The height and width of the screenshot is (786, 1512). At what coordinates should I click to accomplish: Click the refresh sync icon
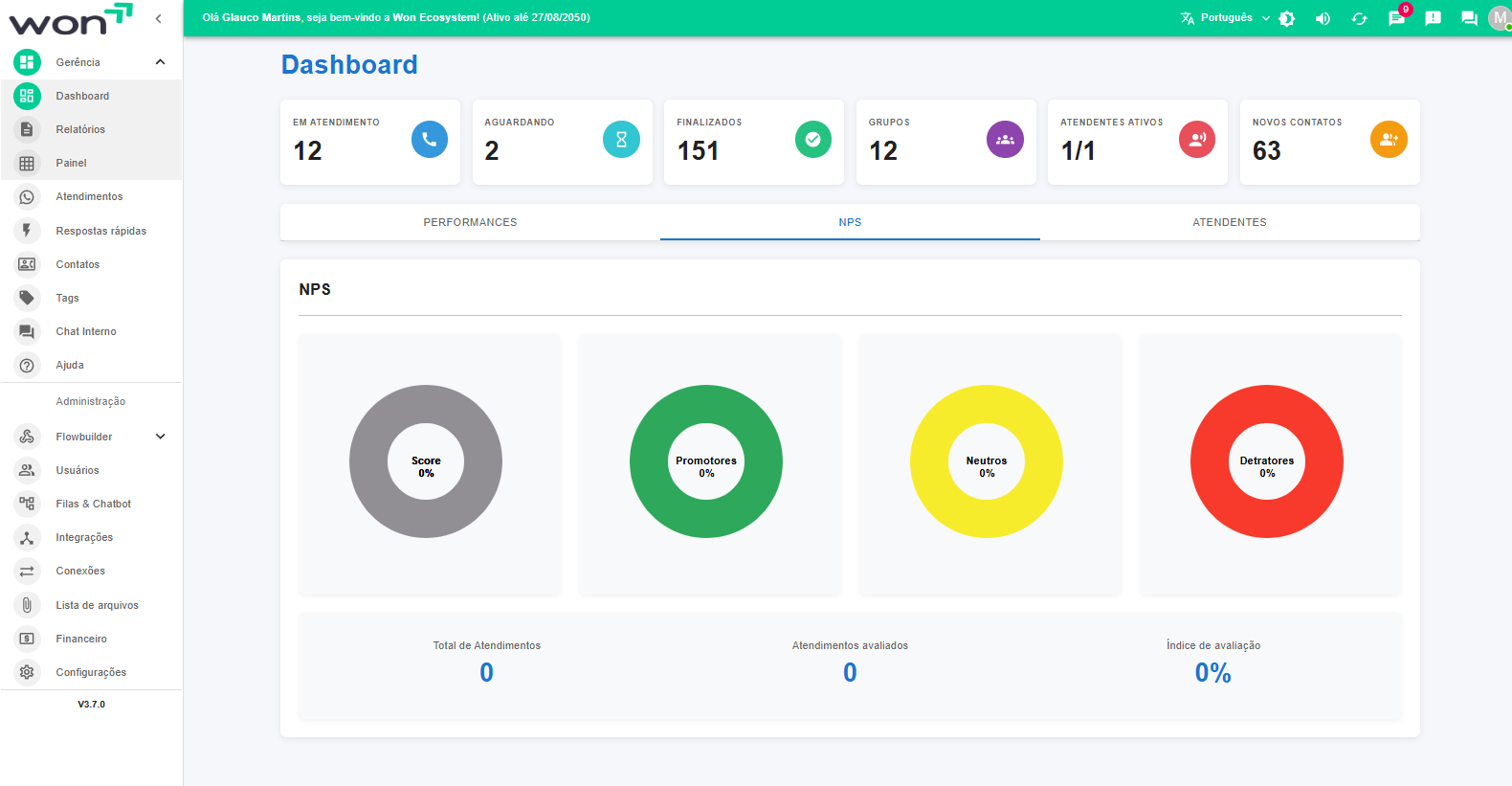1359,18
